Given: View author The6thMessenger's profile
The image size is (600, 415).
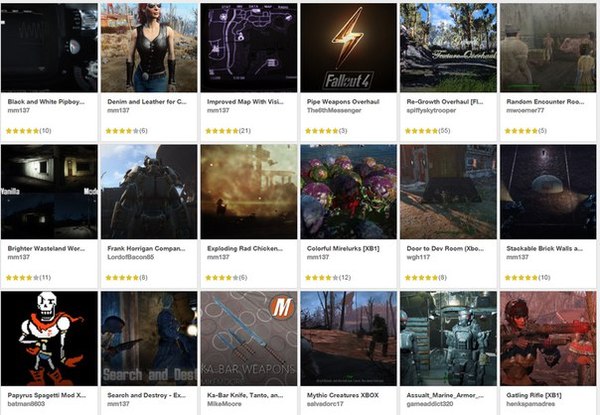Looking at the screenshot, I should pyautogui.click(x=334, y=111).
